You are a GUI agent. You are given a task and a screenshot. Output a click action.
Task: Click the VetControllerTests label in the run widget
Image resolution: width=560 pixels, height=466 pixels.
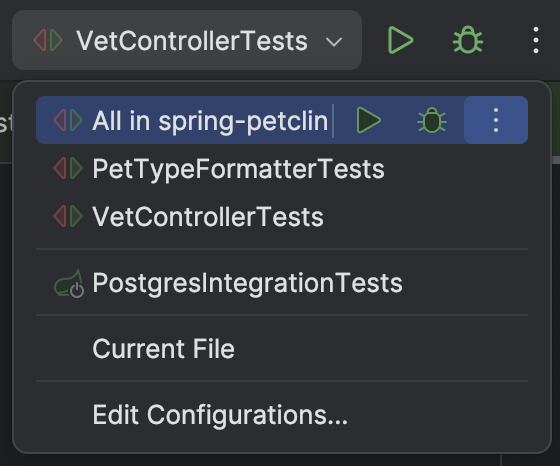pyautogui.click(x=192, y=41)
